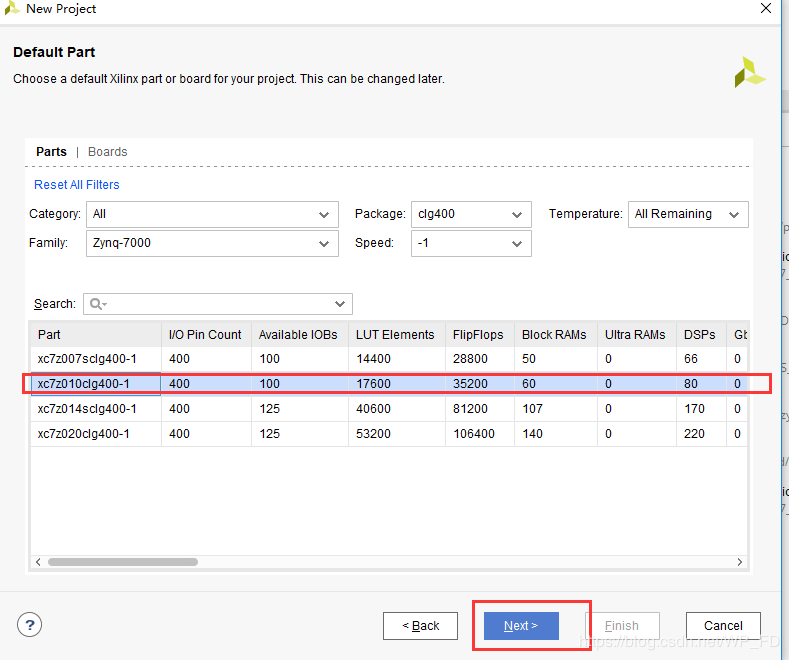The image size is (789, 660).
Task: Close the New Project dialog
Action: 766,9
